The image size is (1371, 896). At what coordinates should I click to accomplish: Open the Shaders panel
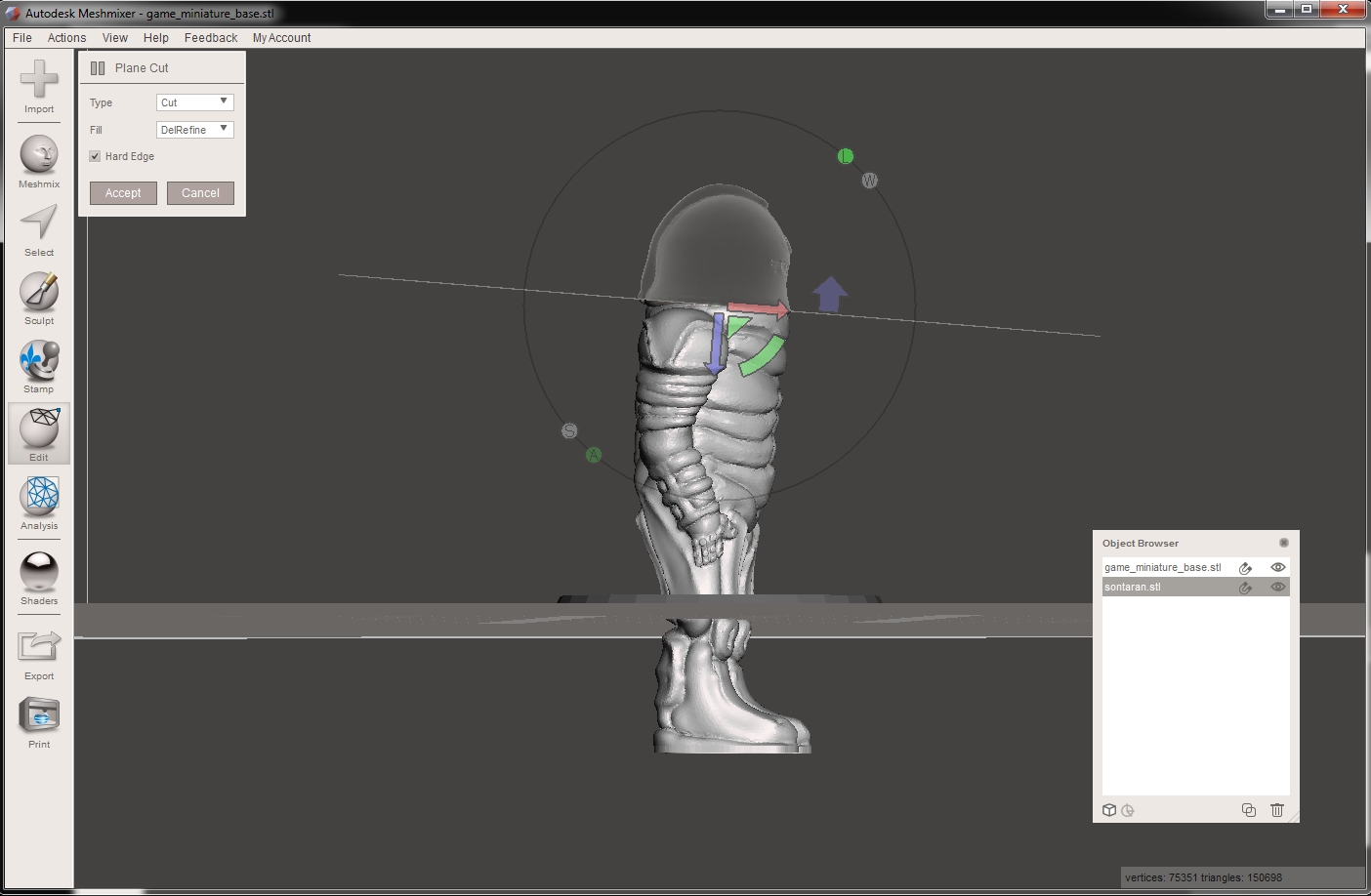coord(39,579)
